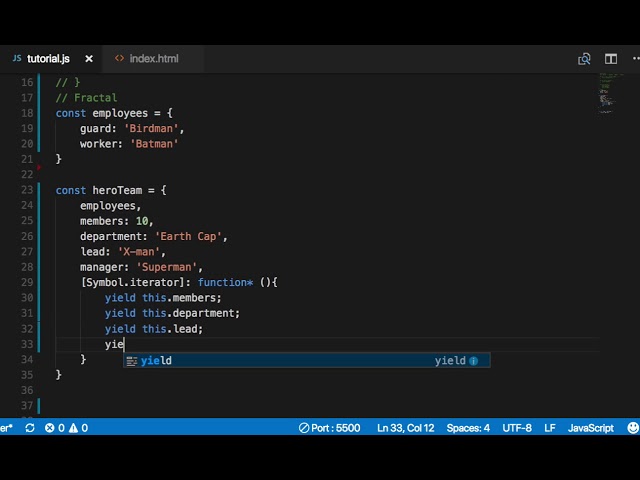640x480 pixels.
Task: Click the 'Batman' string on line 20
Action: tap(154, 144)
